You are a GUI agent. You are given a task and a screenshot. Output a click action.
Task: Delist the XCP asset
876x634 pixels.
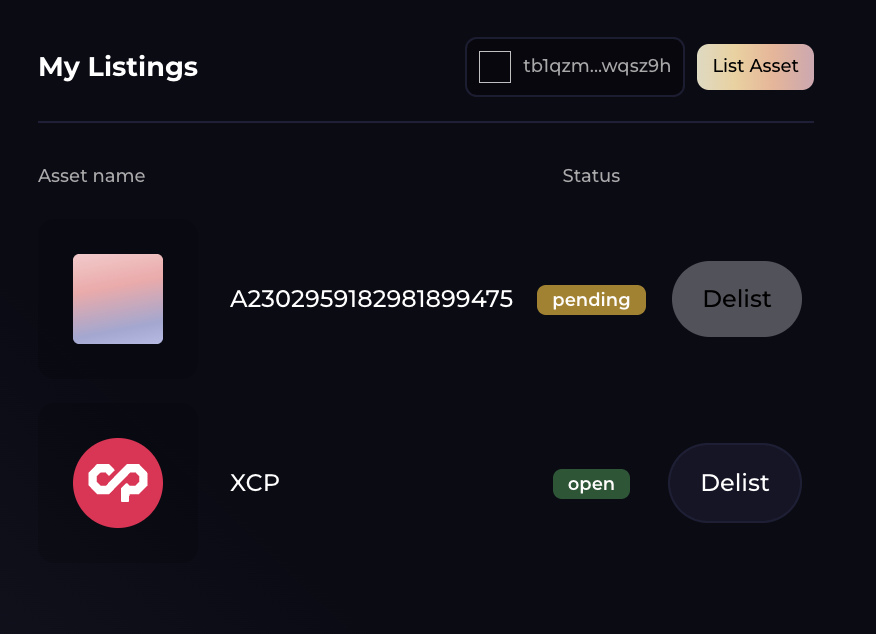734,483
